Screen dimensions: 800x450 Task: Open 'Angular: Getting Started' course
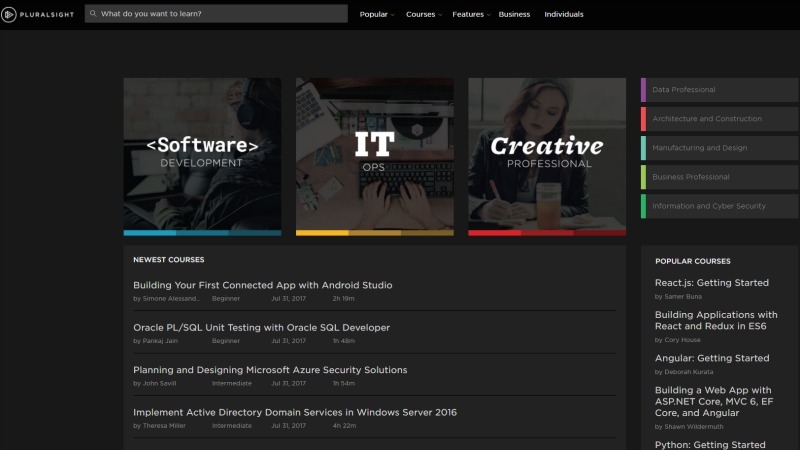tap(712, 358)
